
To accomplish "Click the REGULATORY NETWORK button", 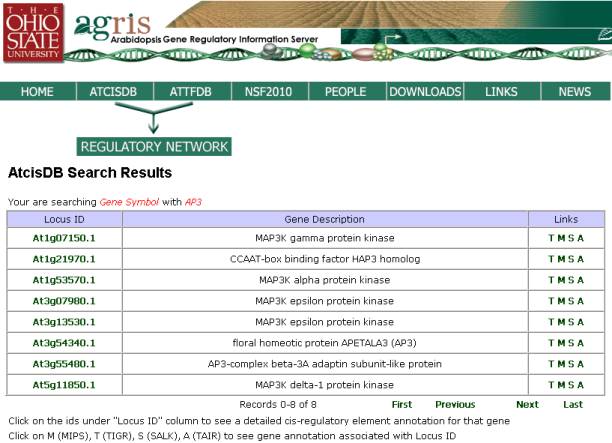I will click(154, 146).
